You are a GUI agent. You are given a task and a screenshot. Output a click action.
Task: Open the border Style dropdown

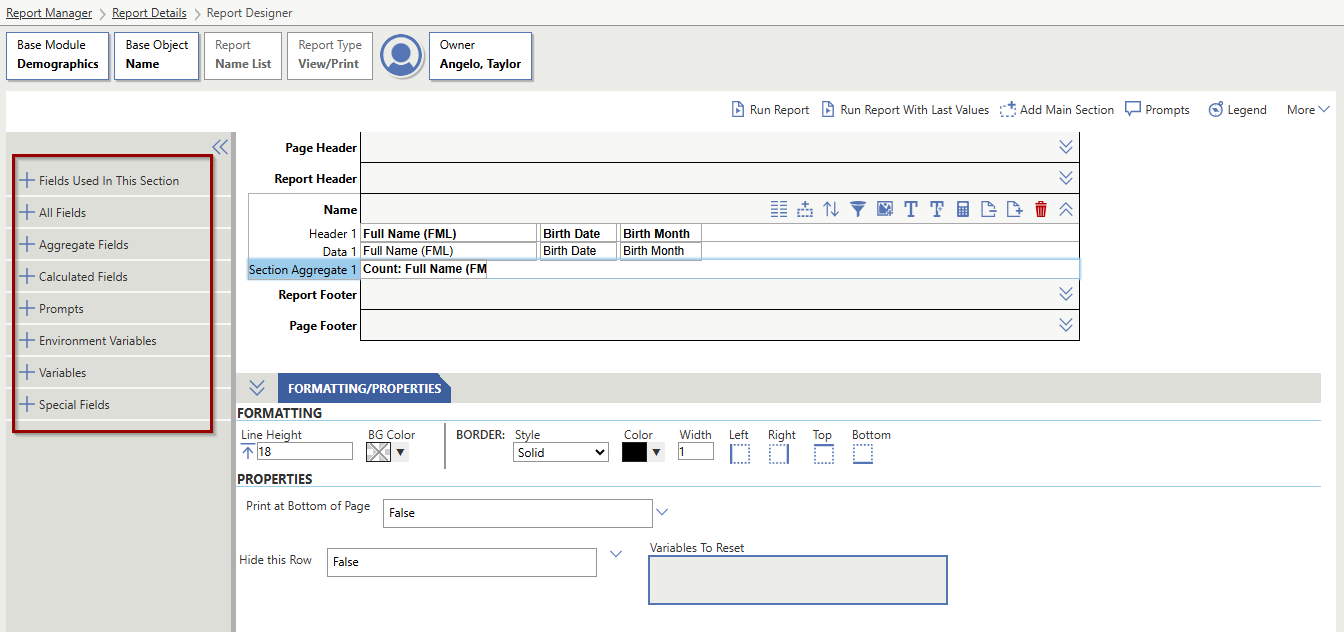click(x=560, y=452)
